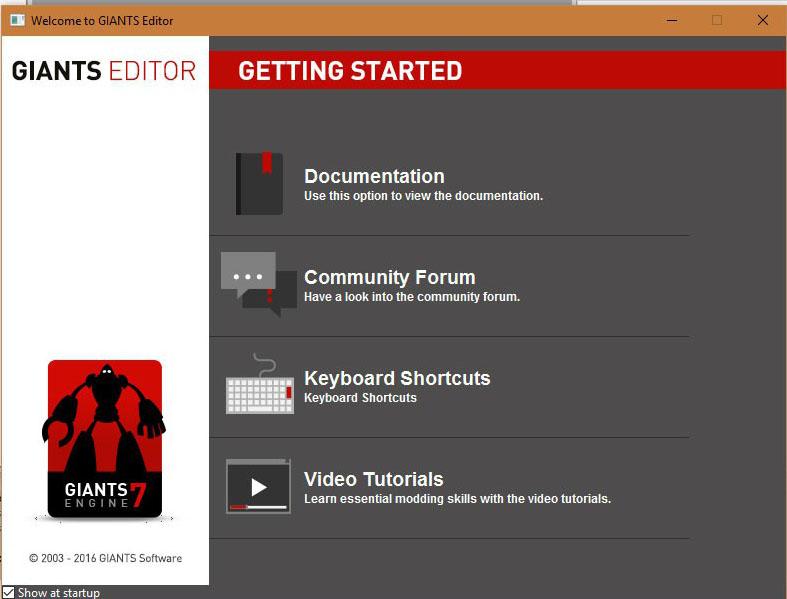Click 'Learn essential modding skills' description text

(457, 498)
